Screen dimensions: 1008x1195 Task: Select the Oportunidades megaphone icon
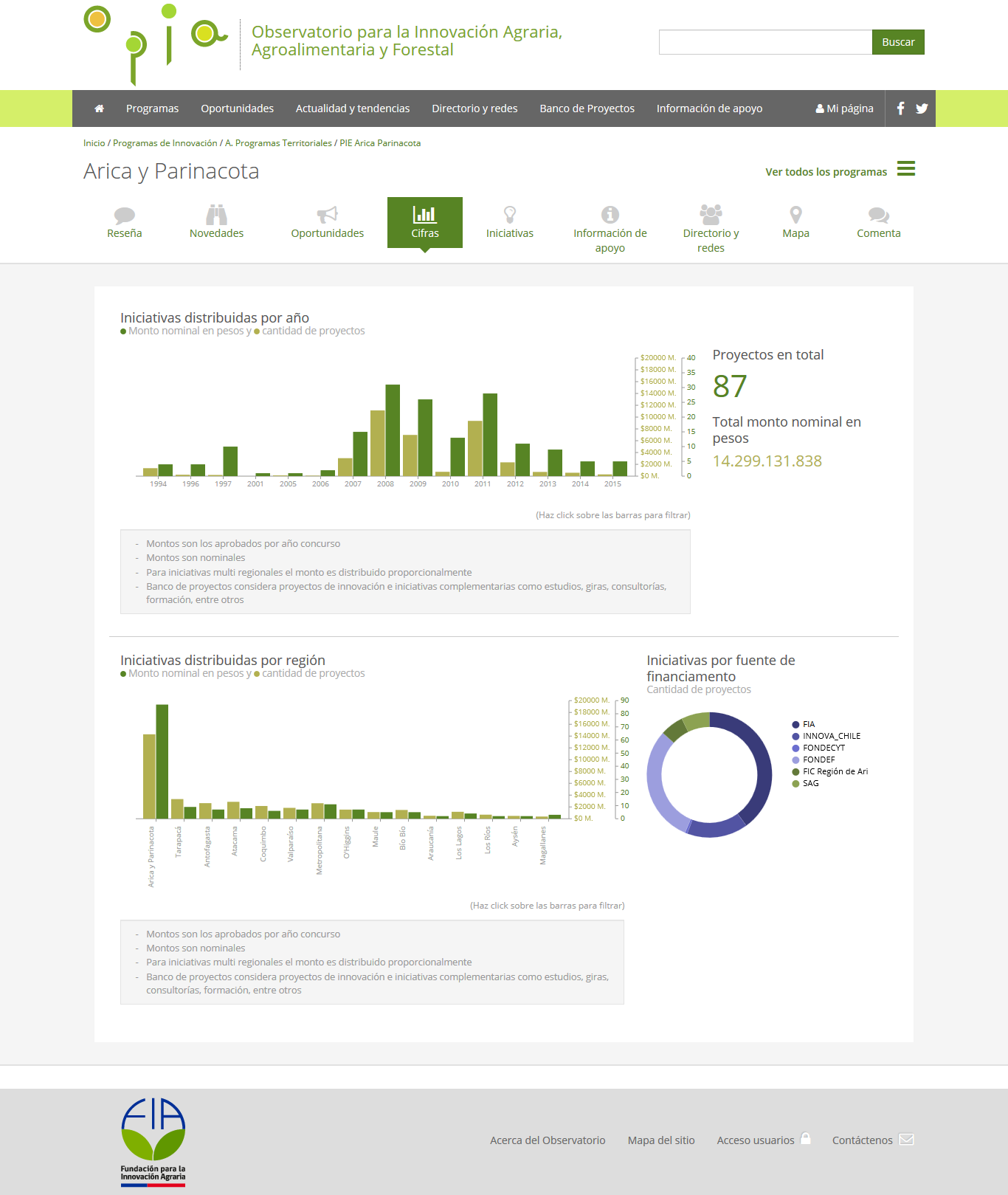[x=328, y=215]
